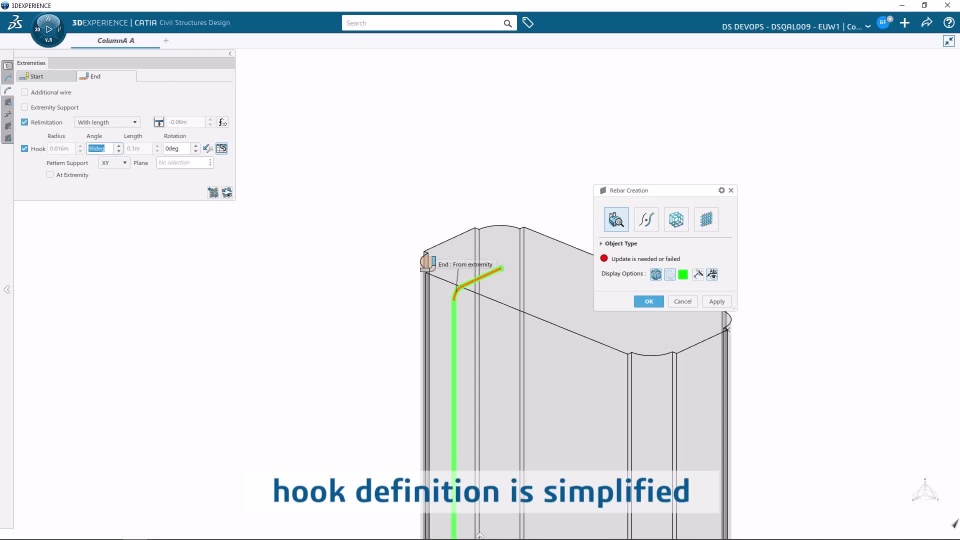Viewport: 960px width, 540px height.
Task: Select the first sidebar panel icon
Action: [x=7, y=66]
